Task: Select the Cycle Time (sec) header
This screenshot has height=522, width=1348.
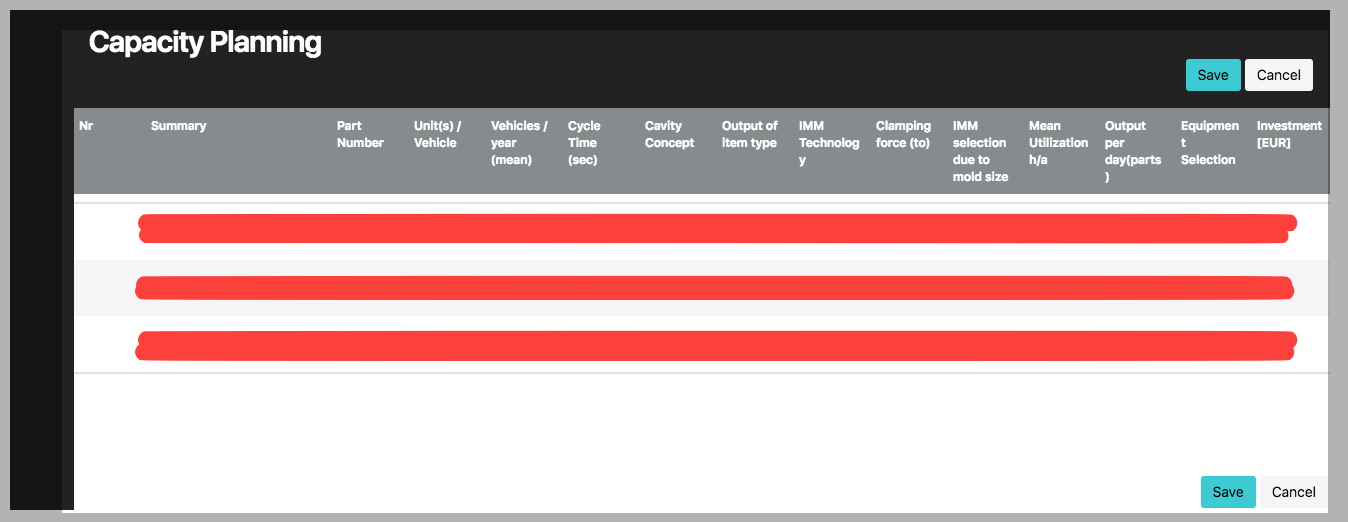Action: [x=584, y=143]
